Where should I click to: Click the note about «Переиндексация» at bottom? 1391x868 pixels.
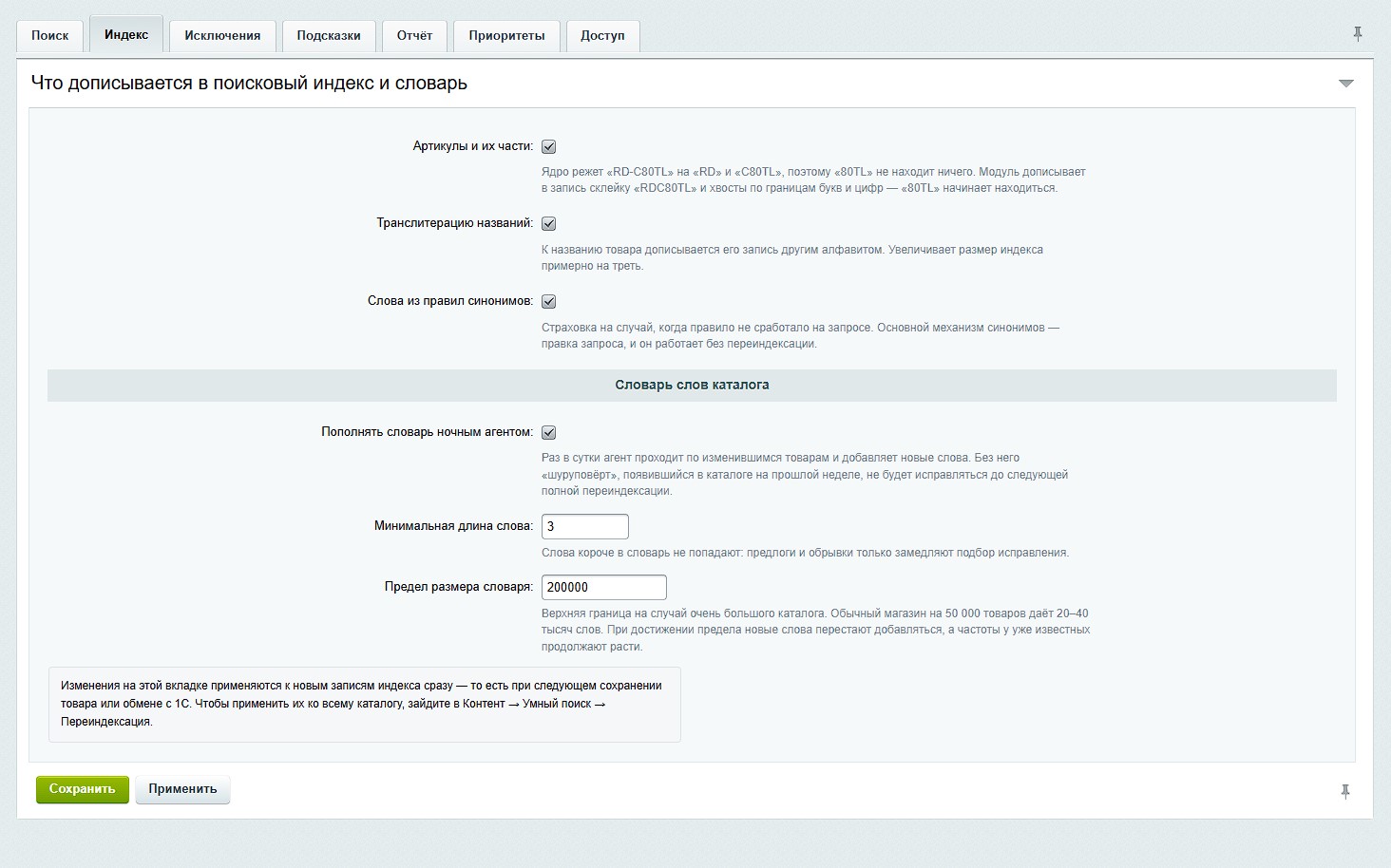tap(365, 704)
